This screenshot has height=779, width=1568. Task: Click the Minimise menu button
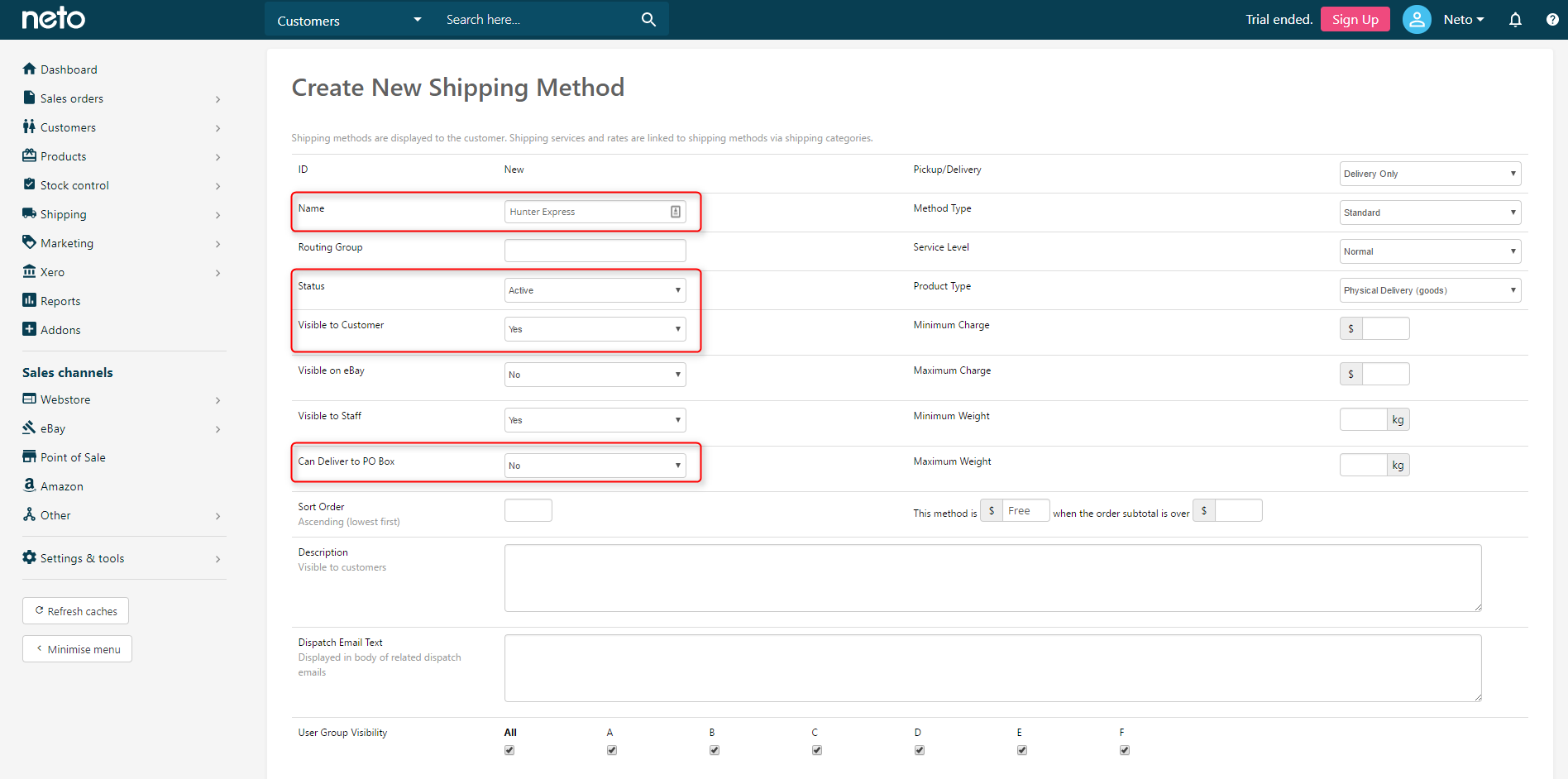pos(77,649)
